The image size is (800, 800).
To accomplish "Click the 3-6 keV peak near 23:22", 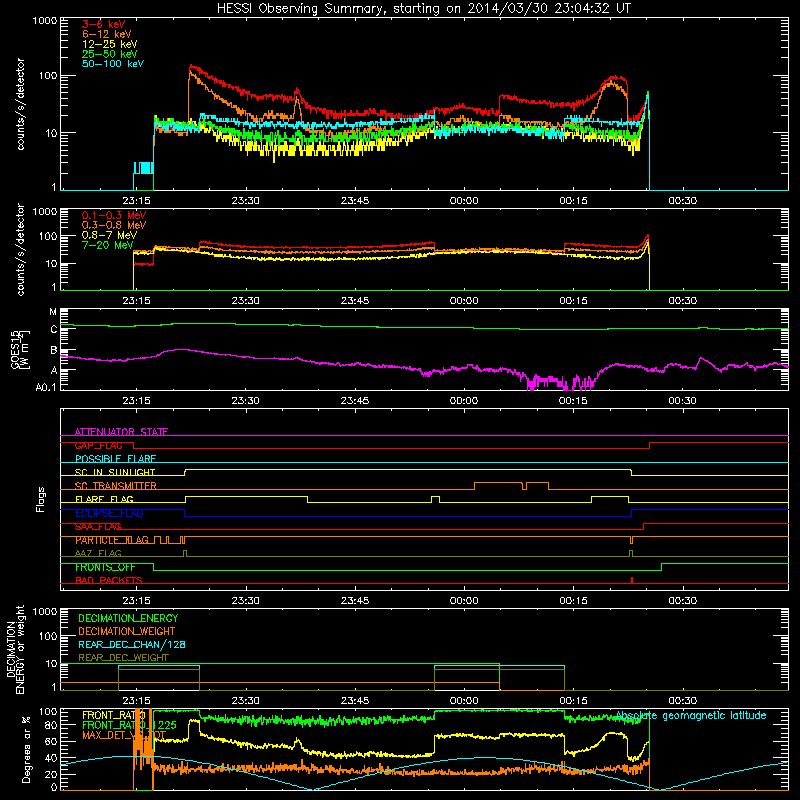I will pyautogui.click(x=191, y=66).
